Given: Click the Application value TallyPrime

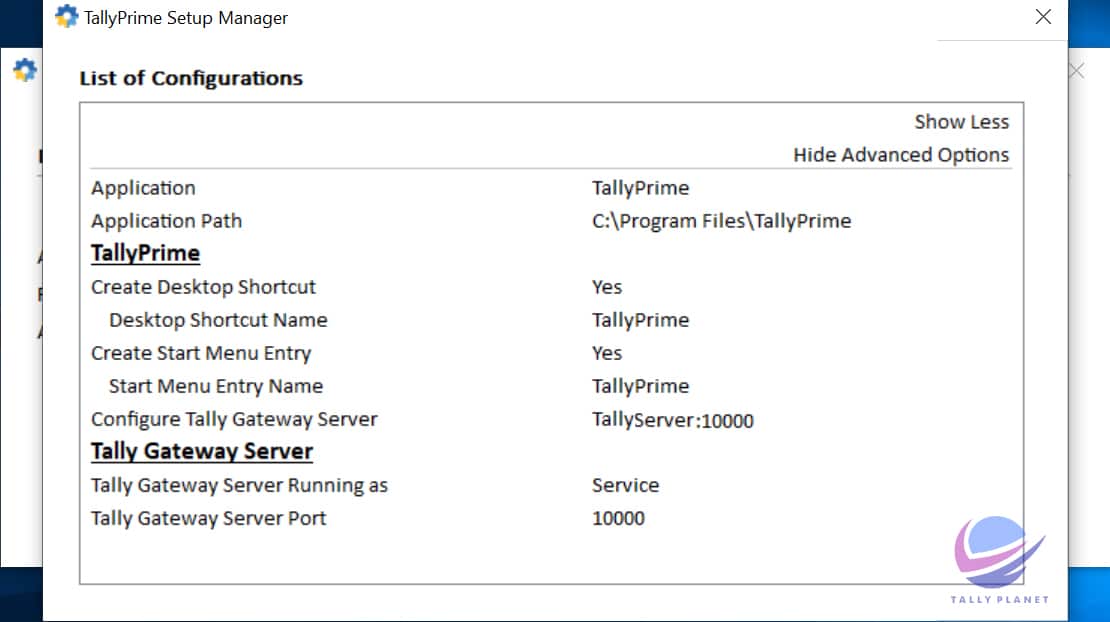Looking at the screenshot, I should click(640, 188).
